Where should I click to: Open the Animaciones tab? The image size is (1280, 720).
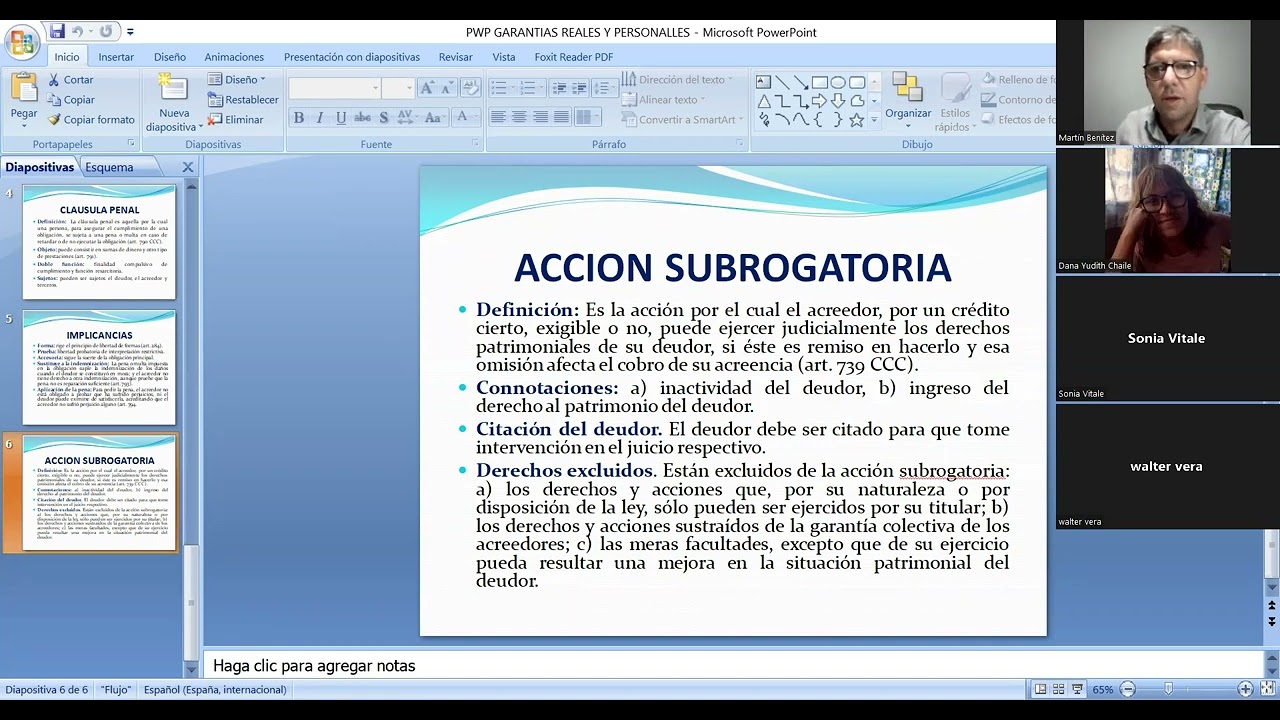click(234, 57)
